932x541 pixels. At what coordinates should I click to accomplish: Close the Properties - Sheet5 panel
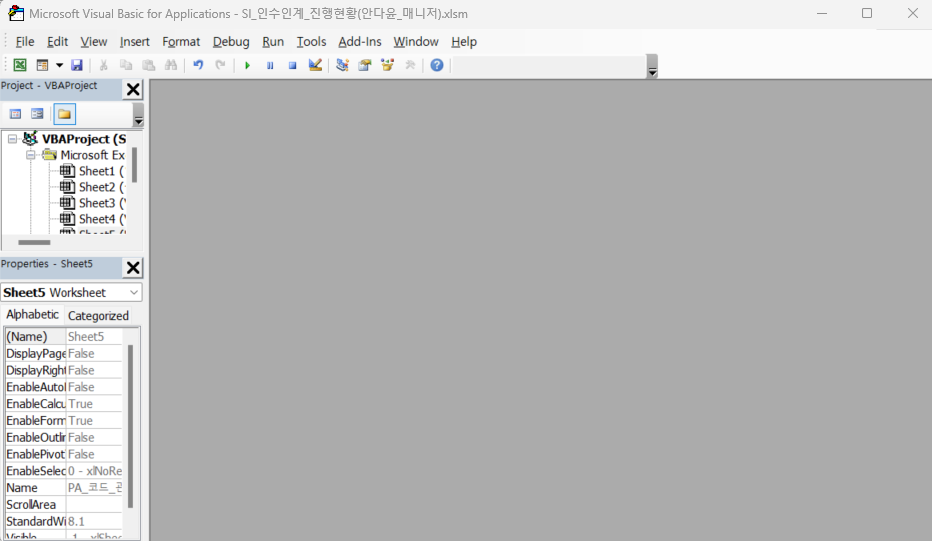(133, 268)
